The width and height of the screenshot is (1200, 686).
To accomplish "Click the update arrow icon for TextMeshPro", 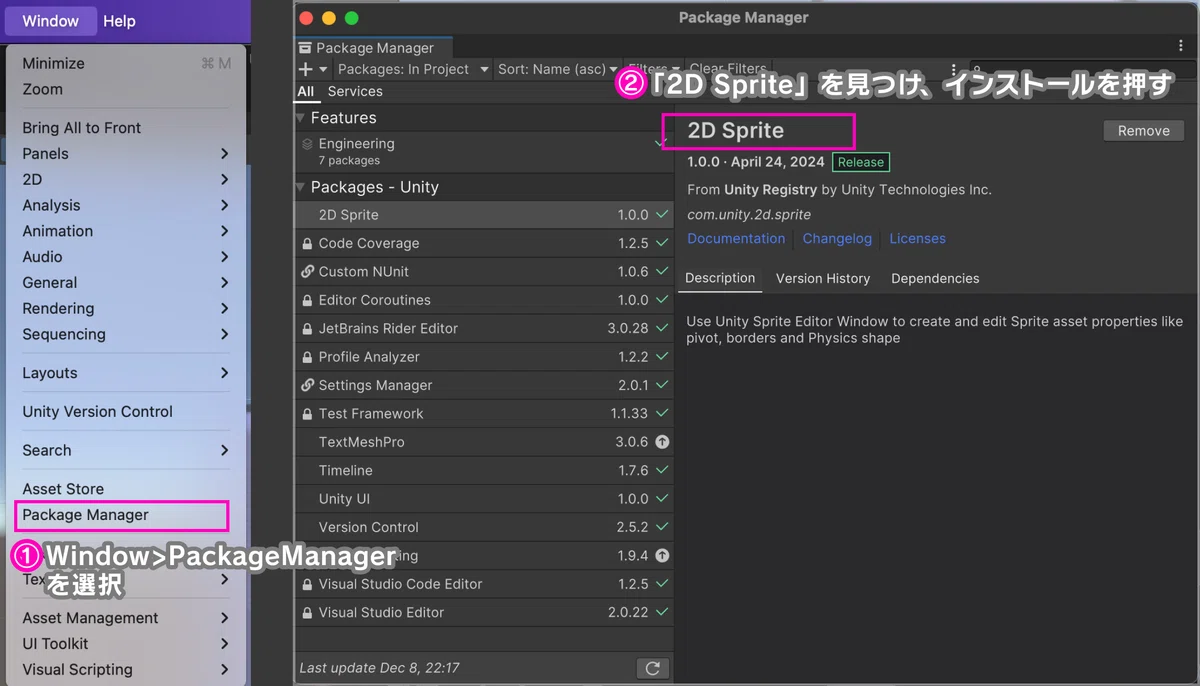I will coord(662,442).
